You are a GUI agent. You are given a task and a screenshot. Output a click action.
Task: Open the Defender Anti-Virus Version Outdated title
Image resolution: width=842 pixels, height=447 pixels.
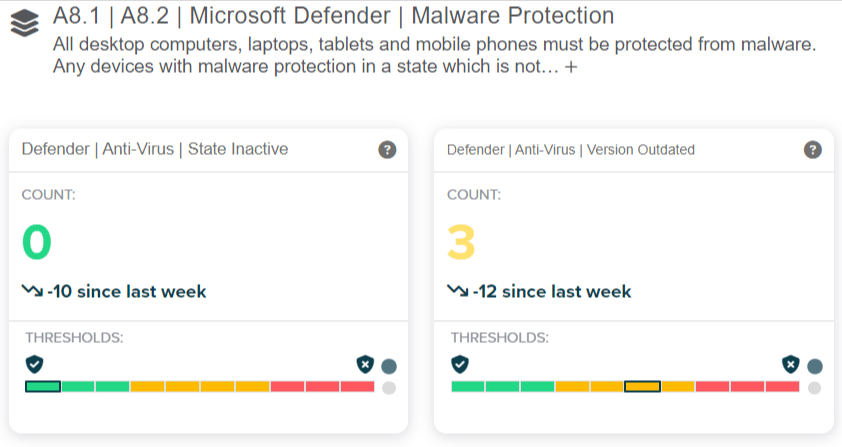(x=571, y=150)
